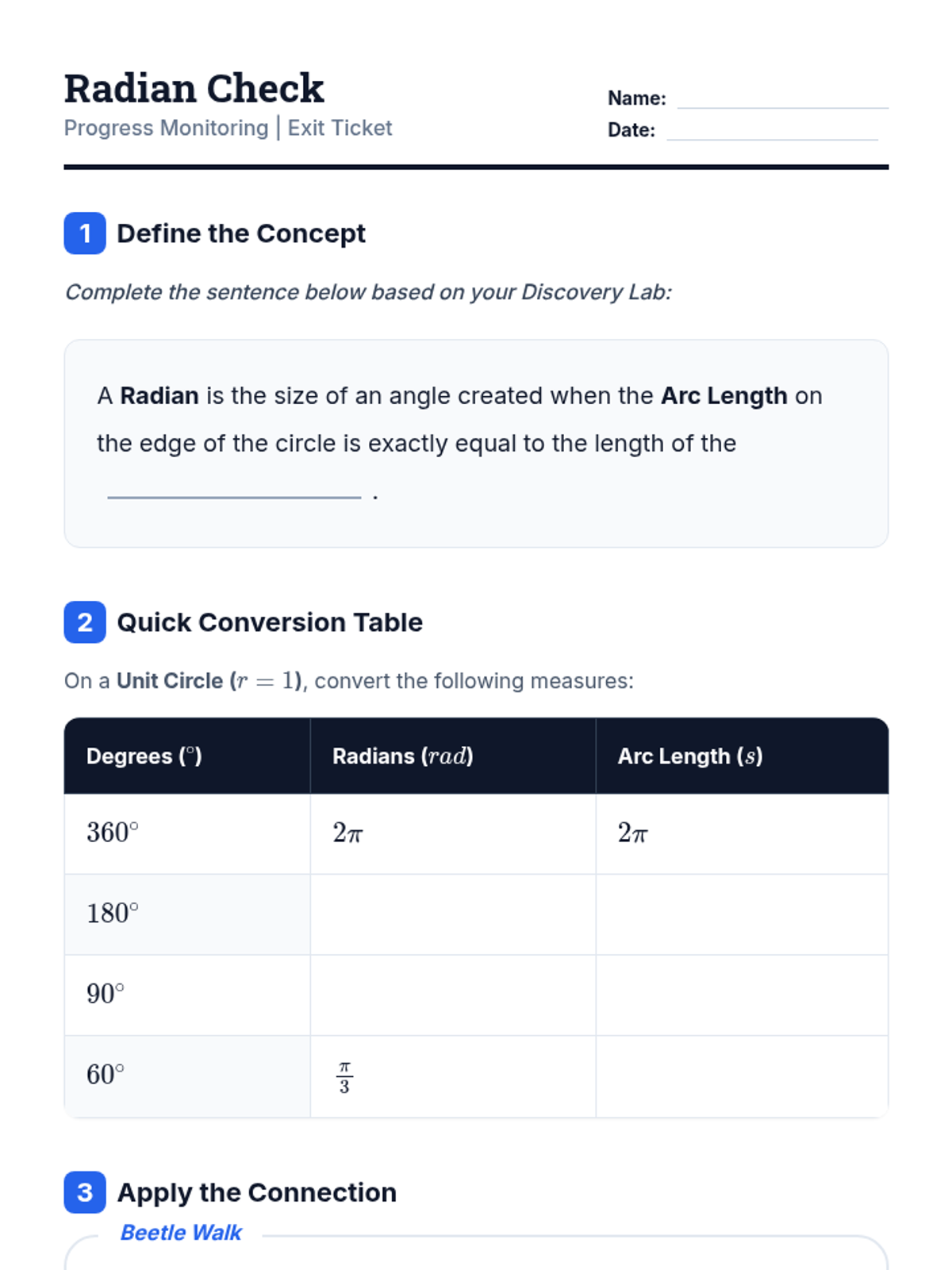Click the blue number 2 section badge

tap(85, 622)
